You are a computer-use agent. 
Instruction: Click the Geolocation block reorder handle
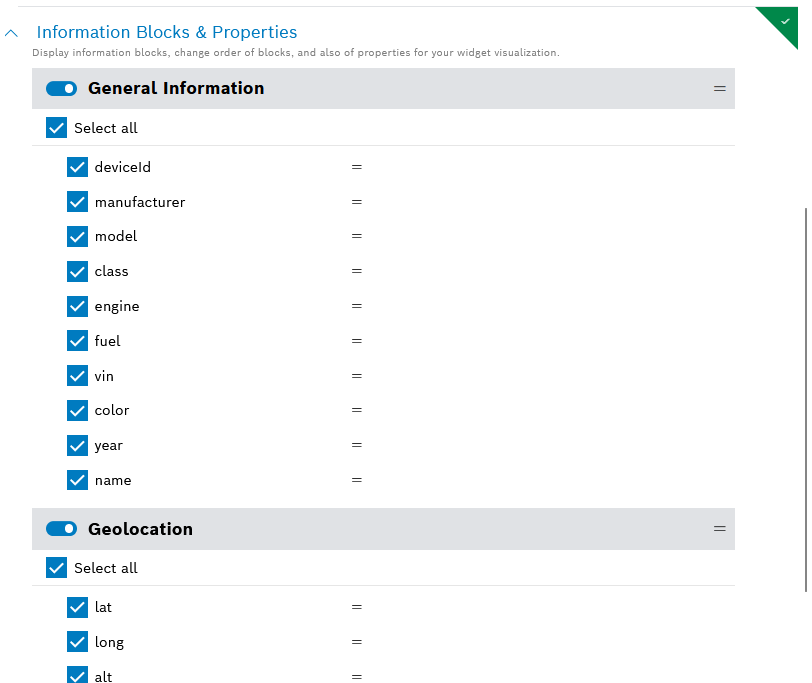pos(719,529)
